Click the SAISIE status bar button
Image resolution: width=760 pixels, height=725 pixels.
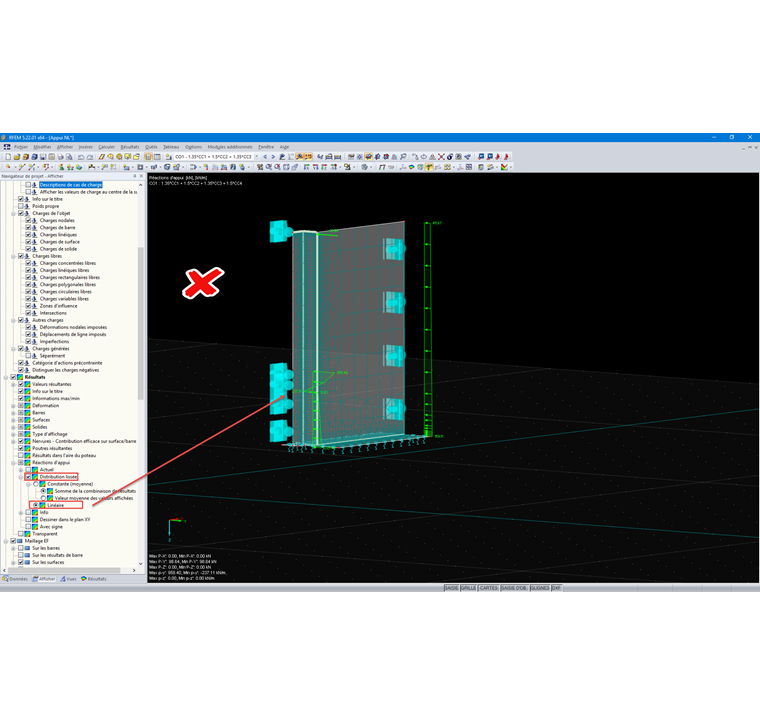tap(451, 588)
